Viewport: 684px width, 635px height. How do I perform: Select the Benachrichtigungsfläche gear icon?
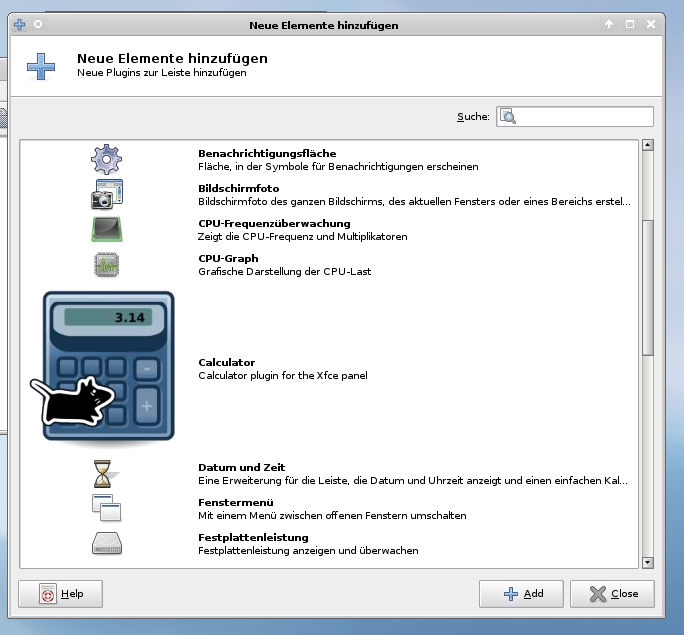click(x=106, y=160)
